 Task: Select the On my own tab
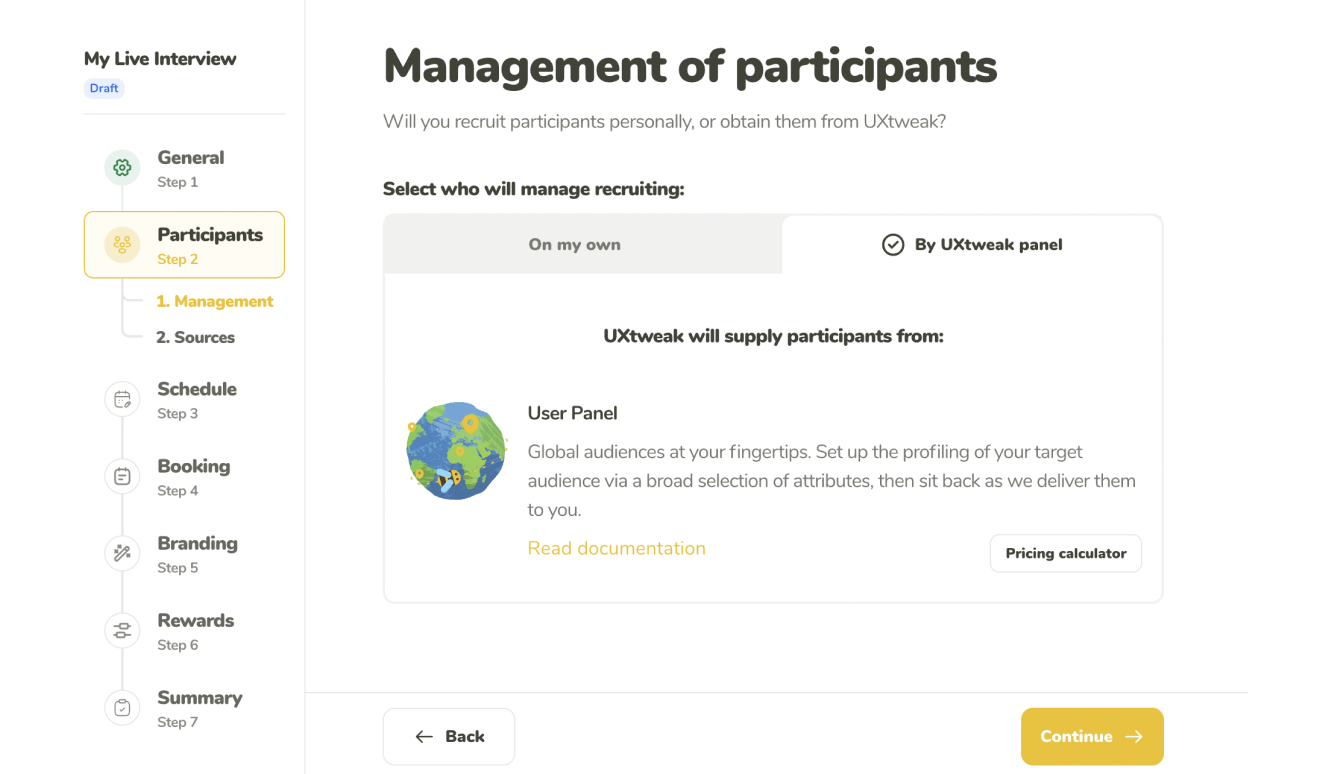583,245
